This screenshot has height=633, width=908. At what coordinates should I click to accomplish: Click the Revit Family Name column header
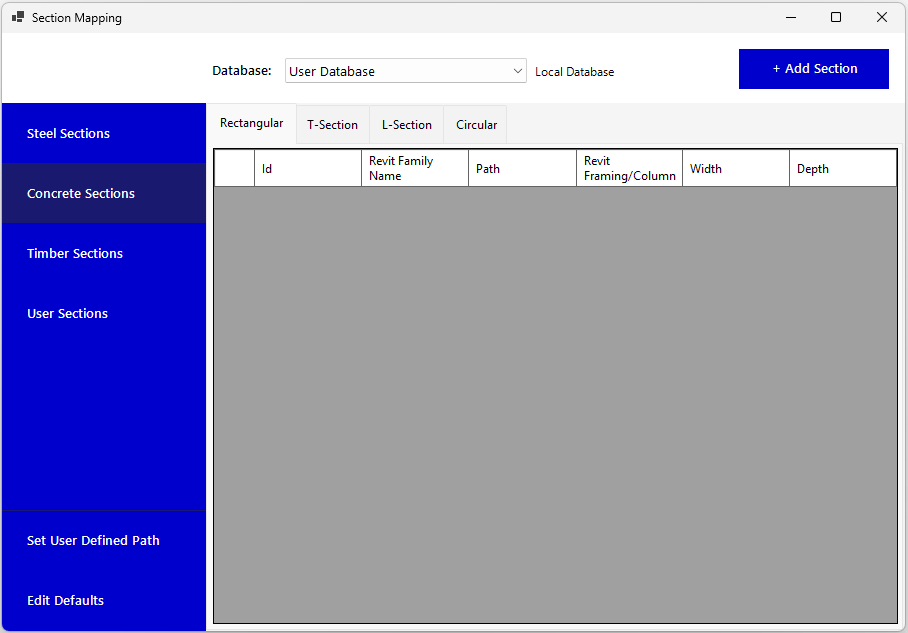414,169
